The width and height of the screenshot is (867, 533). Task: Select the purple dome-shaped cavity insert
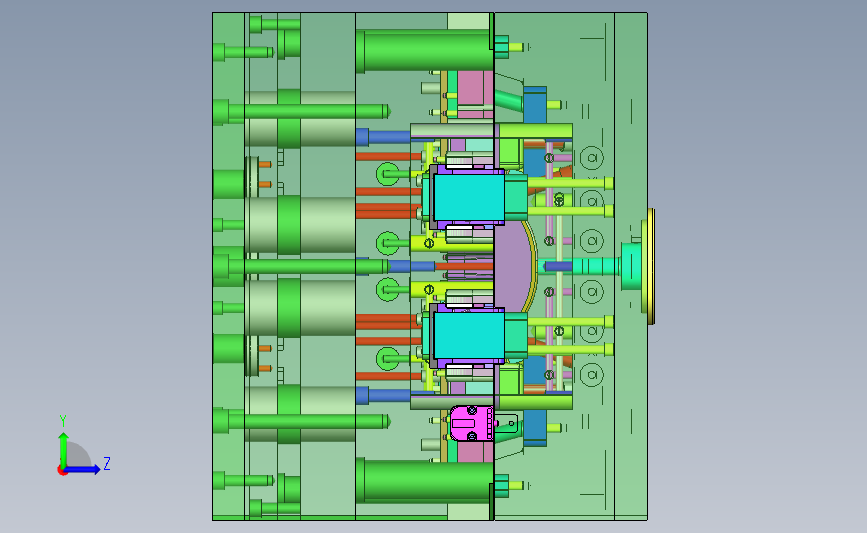tap(514, 266)
